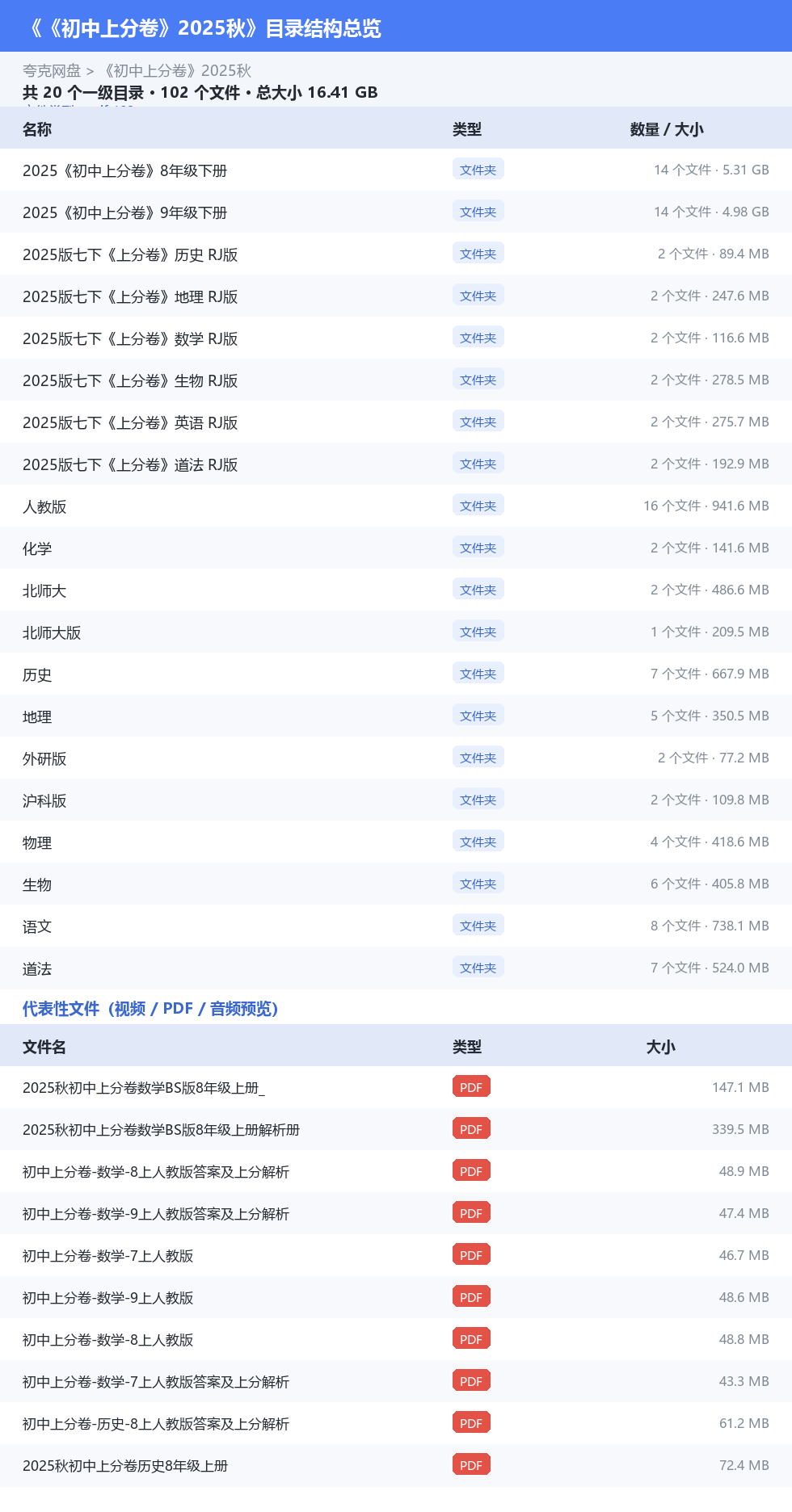Image resolution: width=792 pixels, height=1512 pixels.
Task: Open folder 2025《初中上分卷》9年级下册
Action: pos(124,212)
